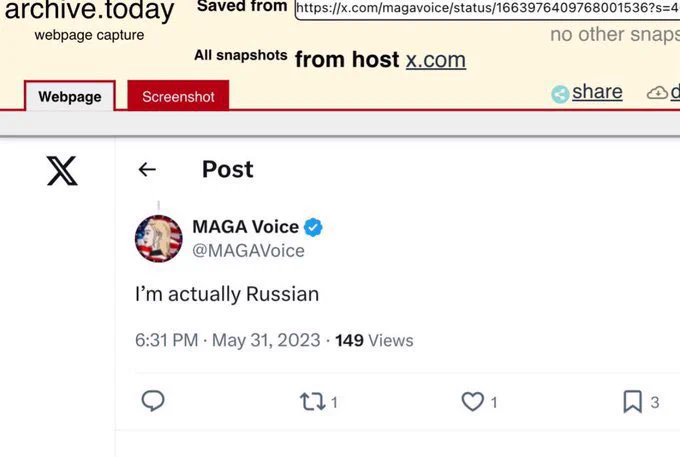Click the archive.today site title
Viewport: 680px width, 457px height.
89,10
